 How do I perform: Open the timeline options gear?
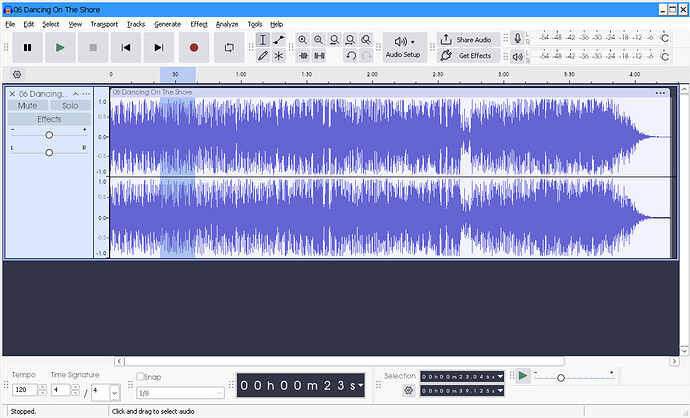coord(17,74)
